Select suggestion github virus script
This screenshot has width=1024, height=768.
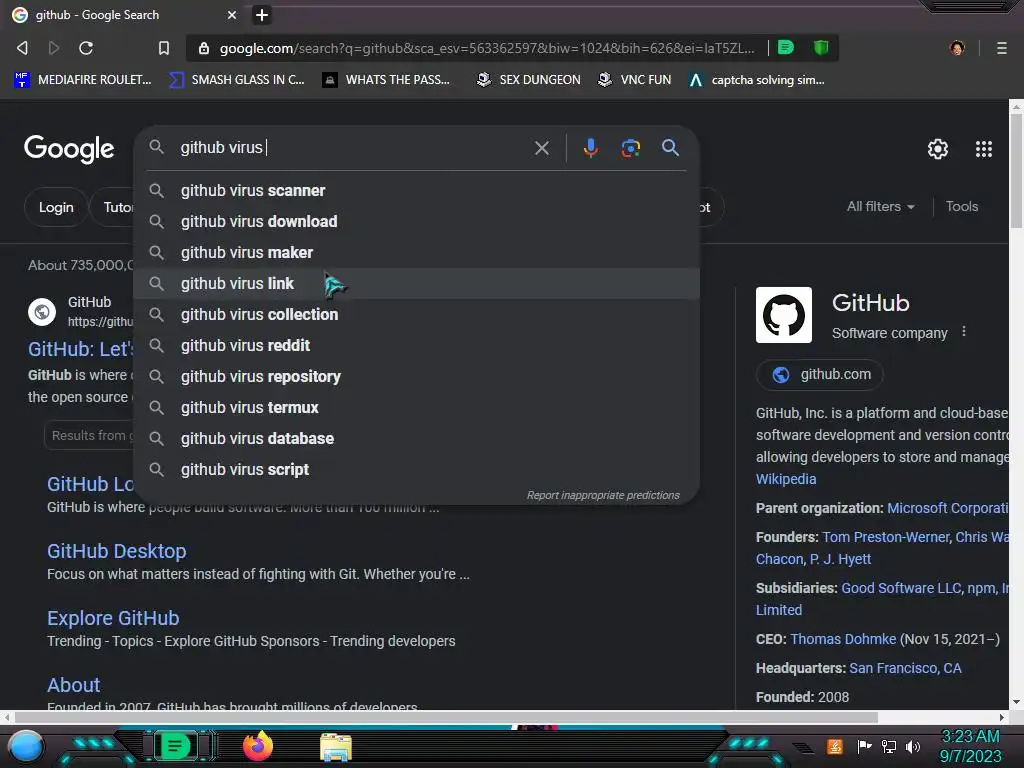(x=416, y=470)
